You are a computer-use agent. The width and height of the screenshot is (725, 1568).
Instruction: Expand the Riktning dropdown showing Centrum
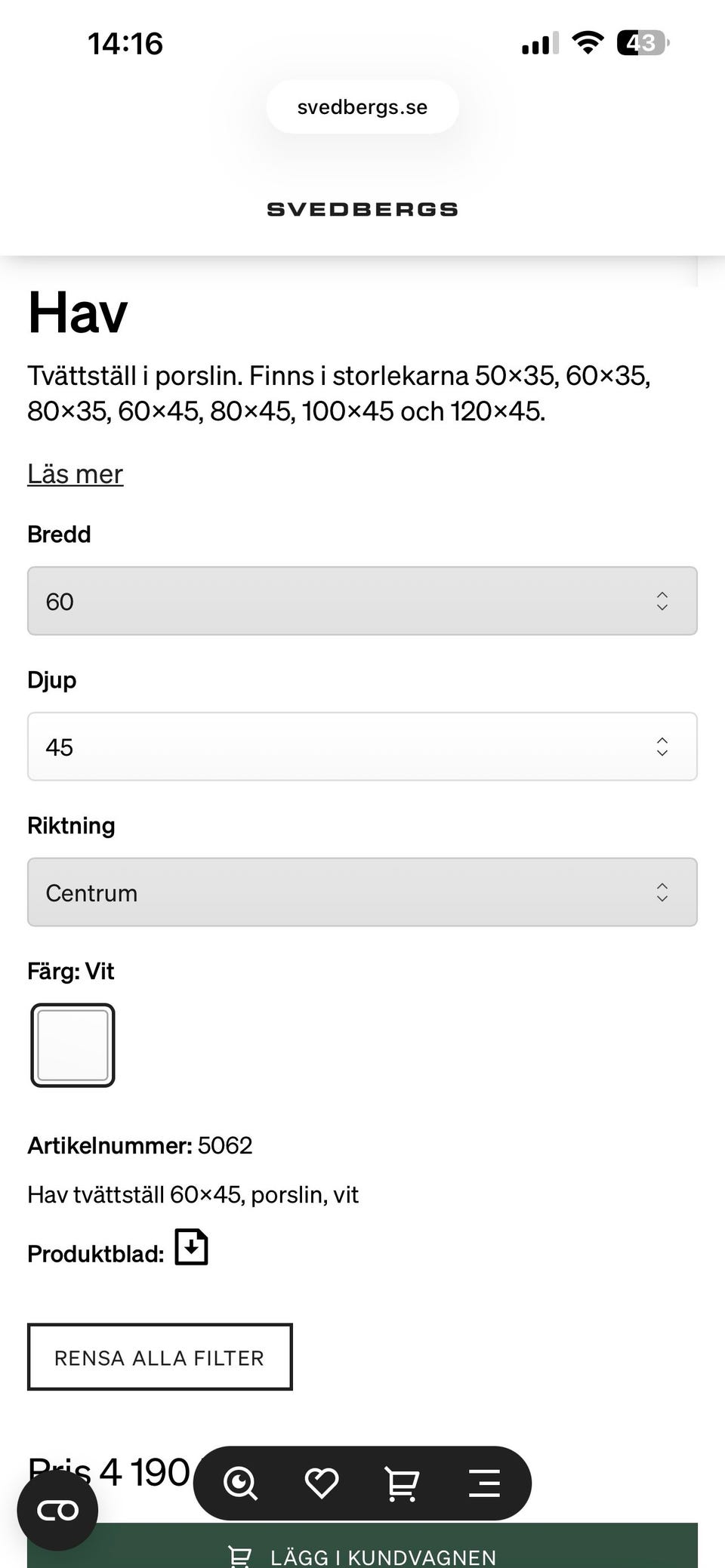[362, 892]
